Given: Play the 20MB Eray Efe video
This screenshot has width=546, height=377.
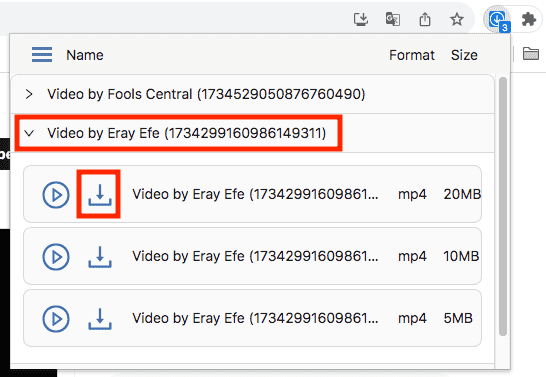Looking at the screenshot, I should pos(56,195).
